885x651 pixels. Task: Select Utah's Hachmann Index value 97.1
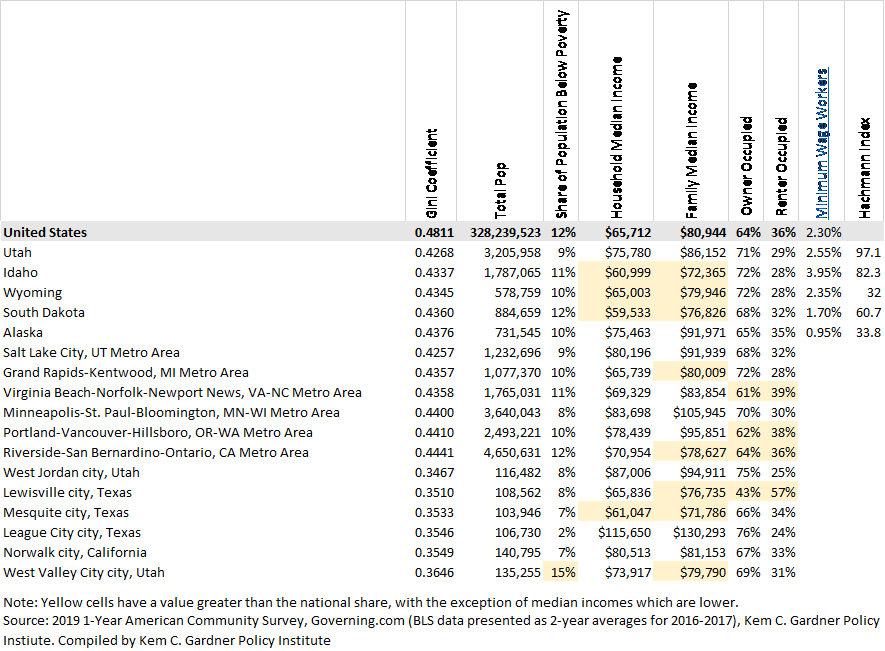(x=868, y=252)
